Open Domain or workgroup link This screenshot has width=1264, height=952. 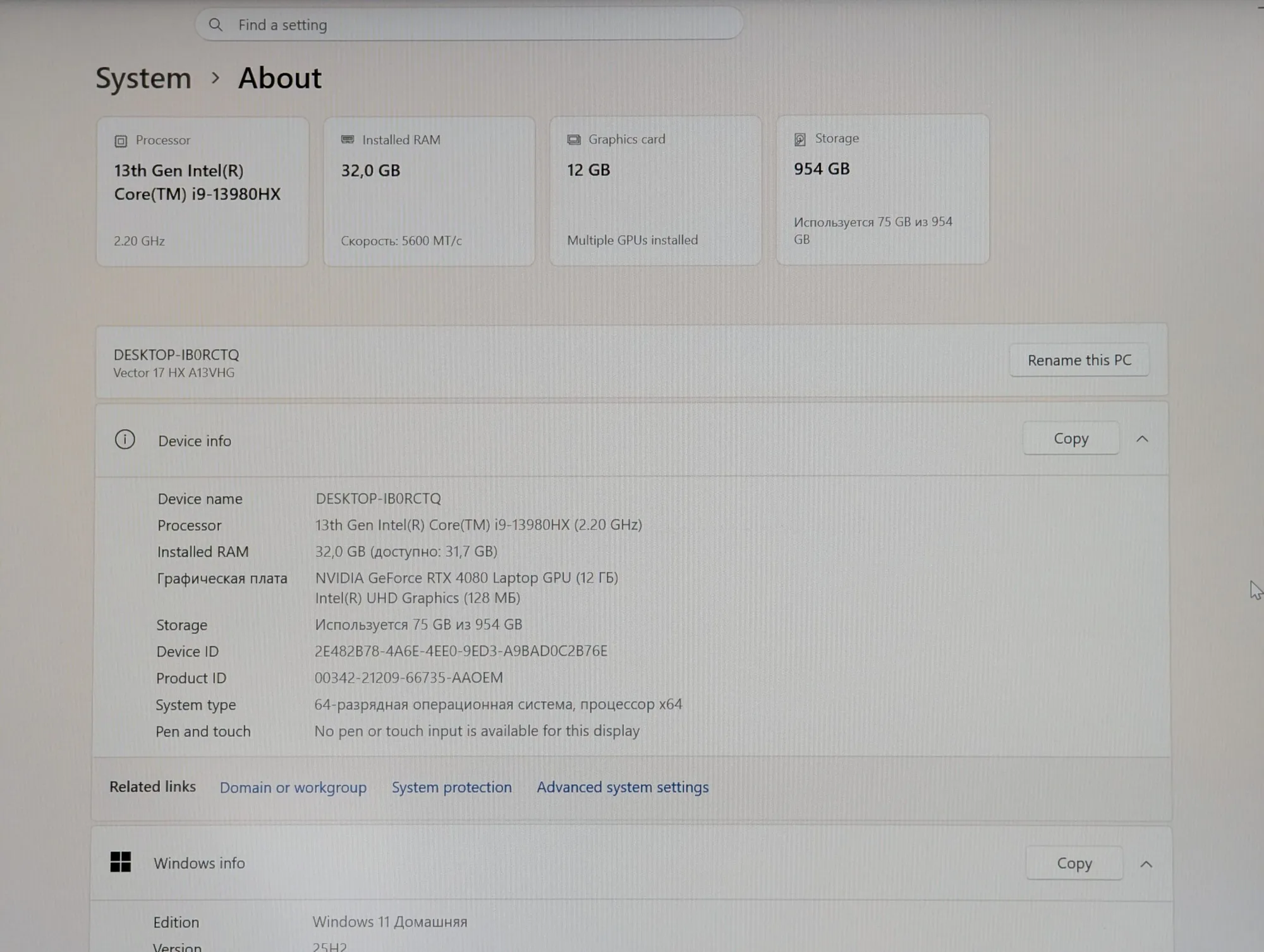[293, 788]
